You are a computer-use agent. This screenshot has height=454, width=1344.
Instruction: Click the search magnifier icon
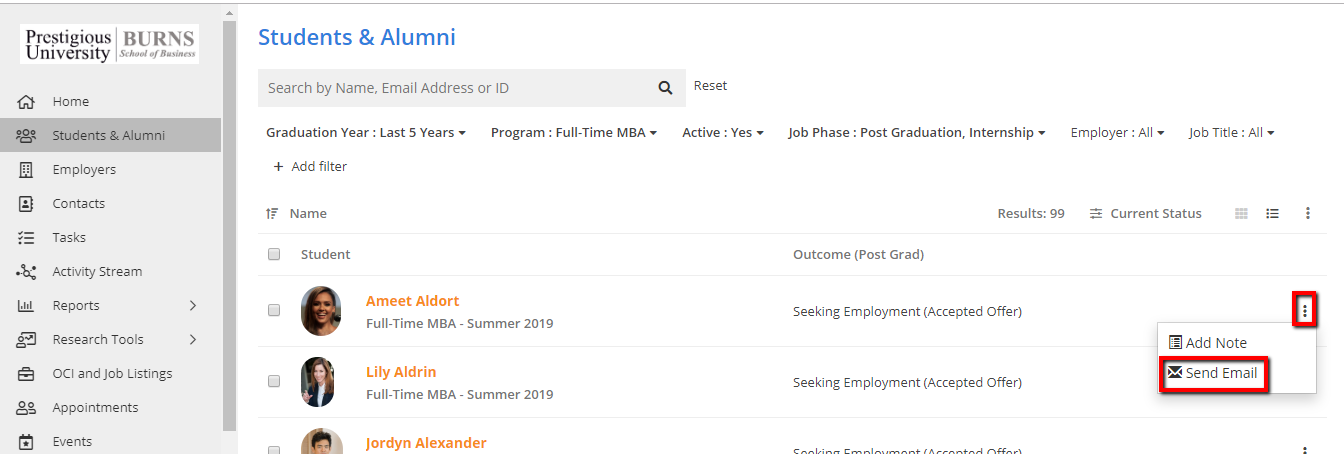pyautogui.click(x=665, y=88)
